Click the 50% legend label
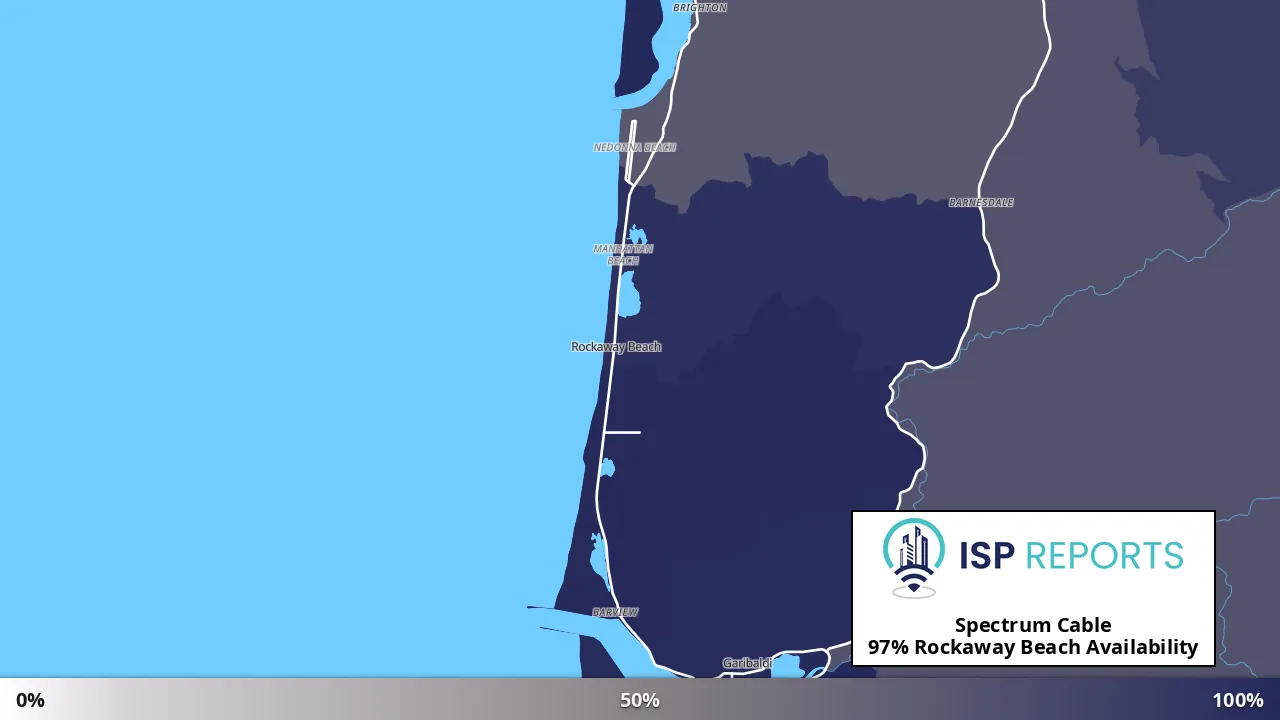Screen dimensions: 1280x720 pyautogui.click(x=640, y=700)
